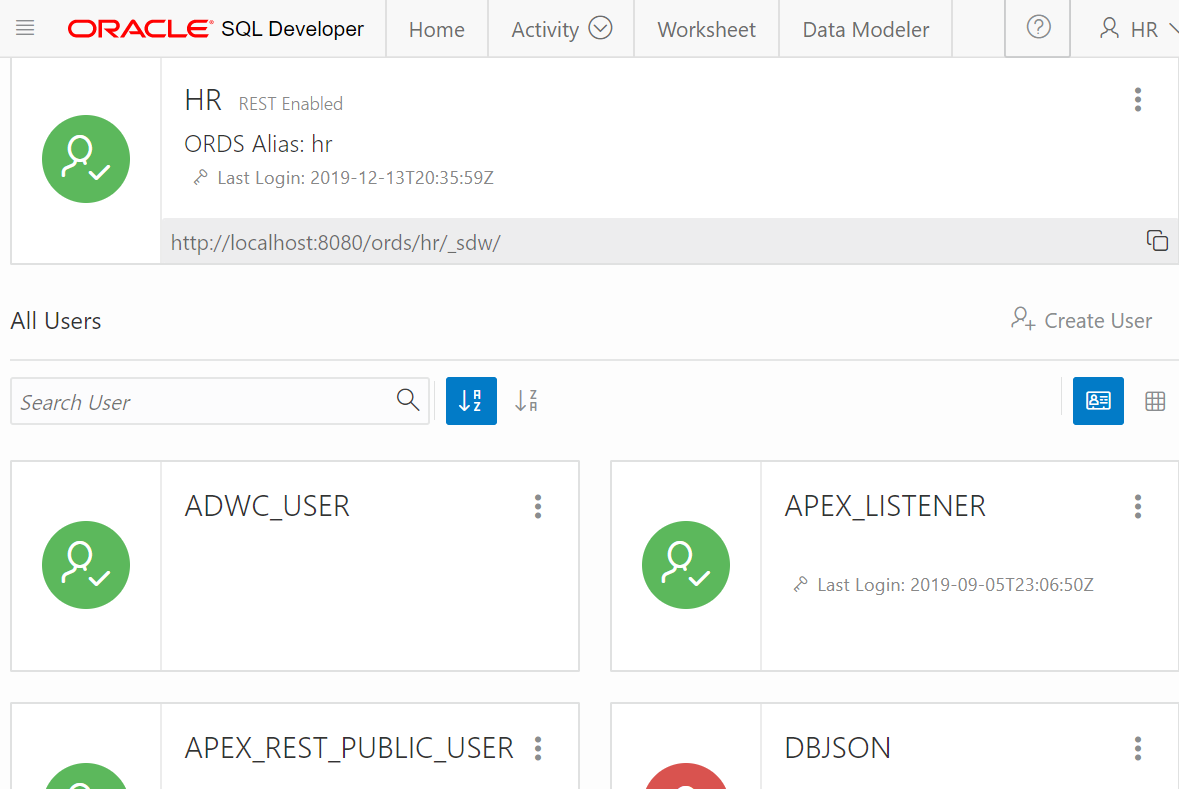Image resolution: width=1179 pixels, height=789 pixels.
Task: Click the DBJSON user name
Action: 838,748
